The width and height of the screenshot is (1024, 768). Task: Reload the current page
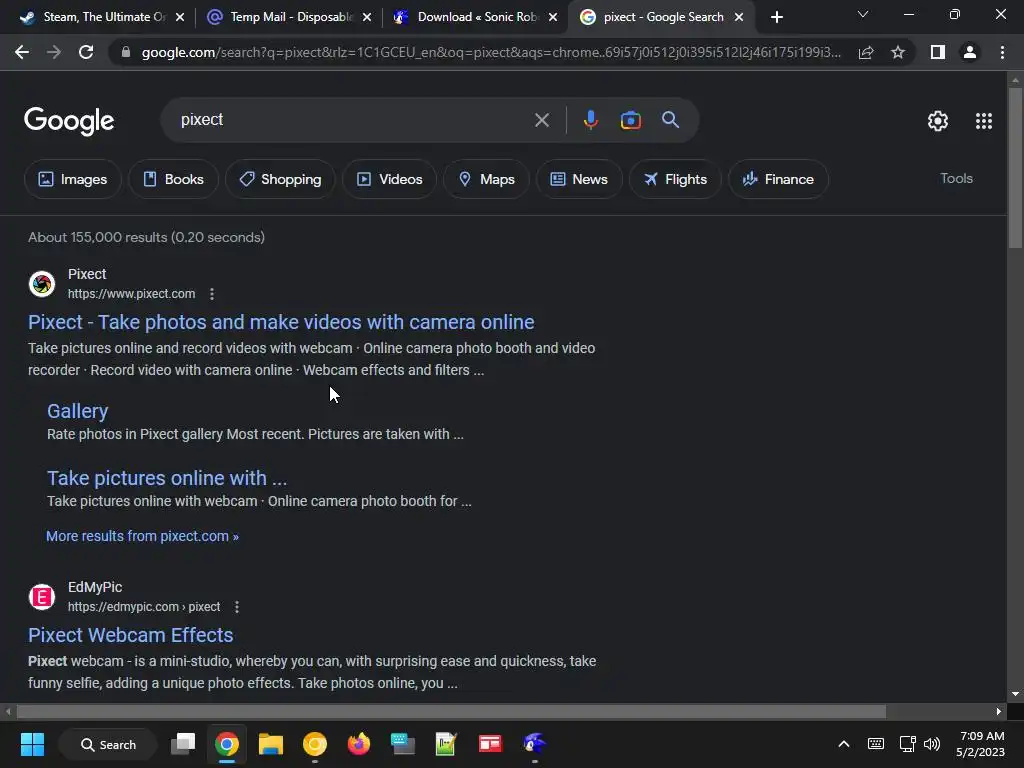point(86,52)
